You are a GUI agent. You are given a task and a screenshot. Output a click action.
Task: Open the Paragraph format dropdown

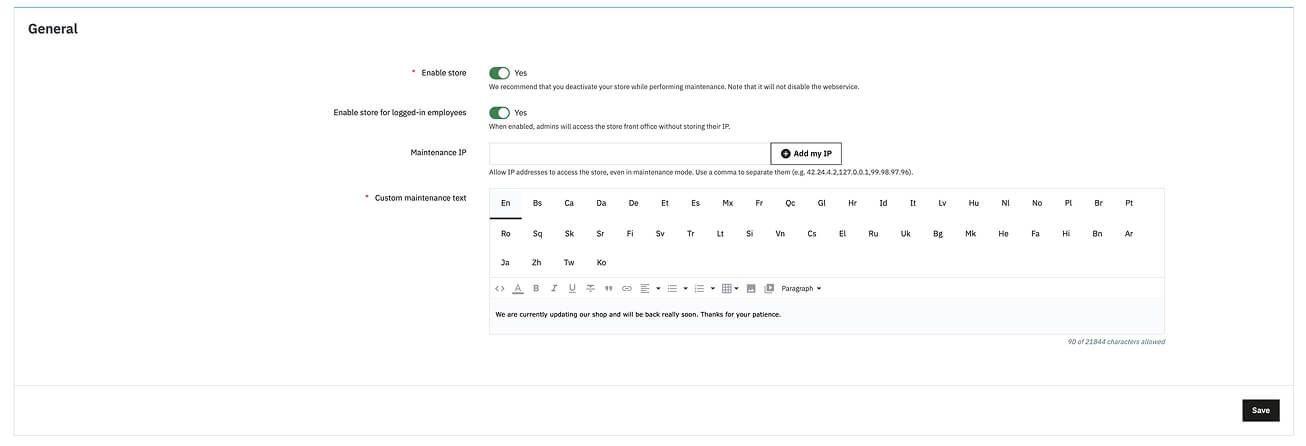coord(801,289)
